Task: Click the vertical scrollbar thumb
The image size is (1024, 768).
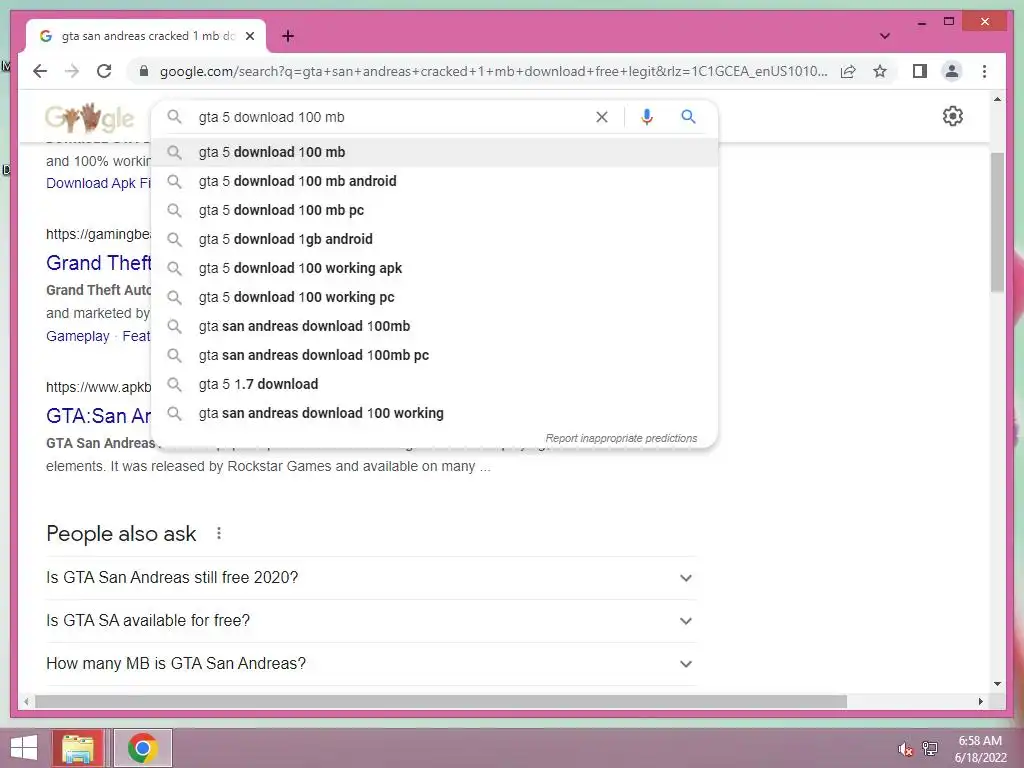Action: (x=997, y=222)
